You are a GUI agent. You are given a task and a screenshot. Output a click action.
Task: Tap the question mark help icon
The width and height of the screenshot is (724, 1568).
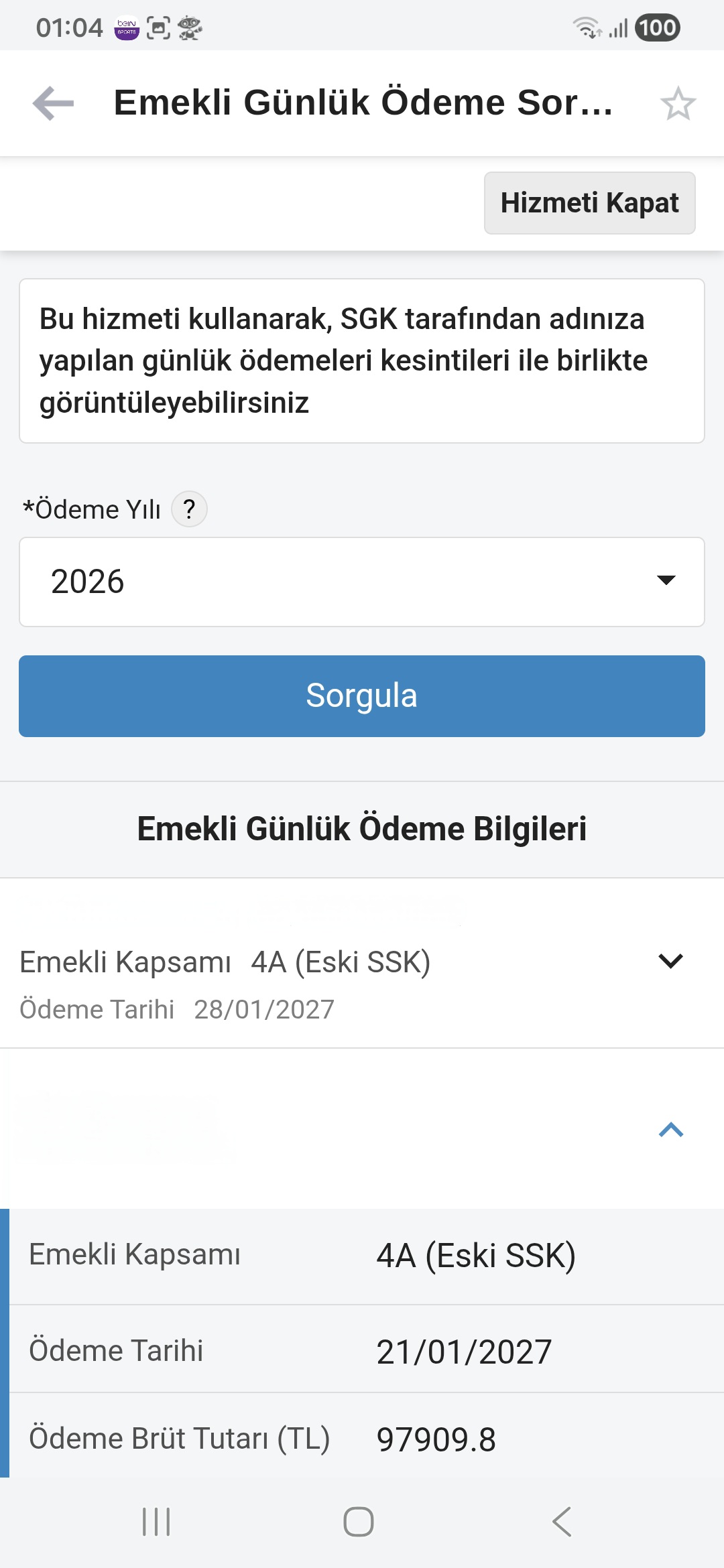pos(189,509)
